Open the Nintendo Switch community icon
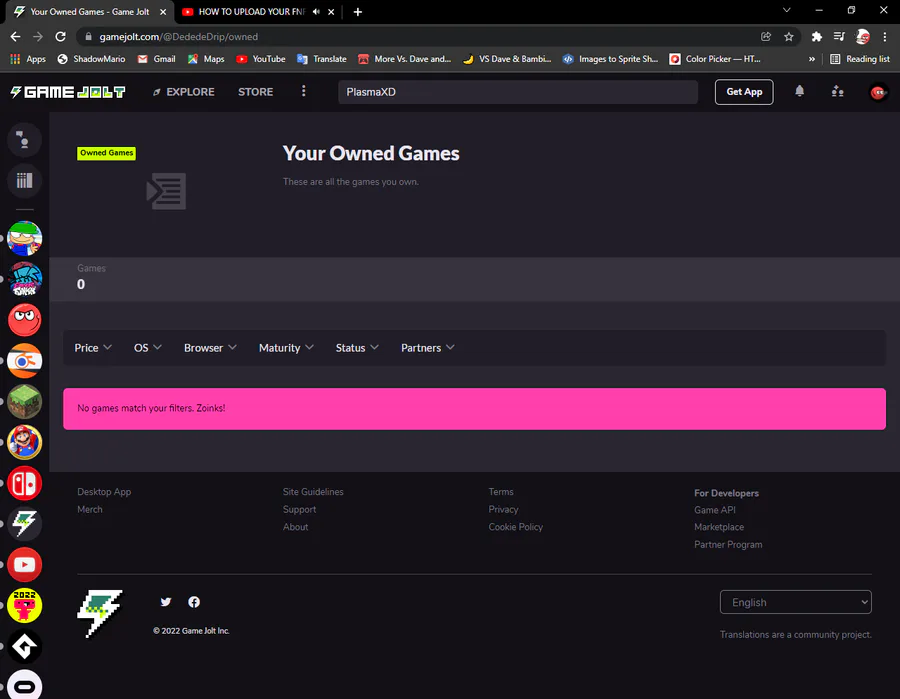900x699 pixels. (25, 483)
